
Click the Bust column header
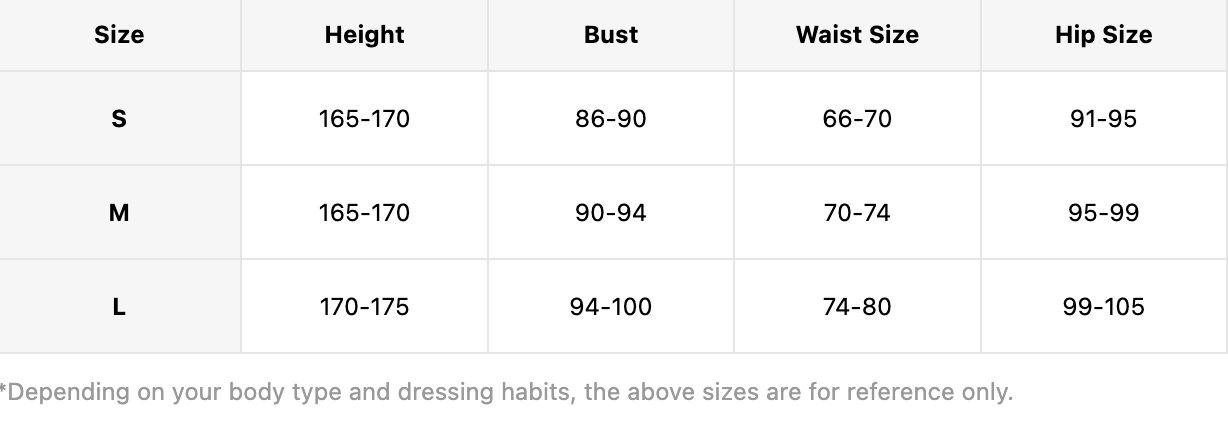[611, 35]
